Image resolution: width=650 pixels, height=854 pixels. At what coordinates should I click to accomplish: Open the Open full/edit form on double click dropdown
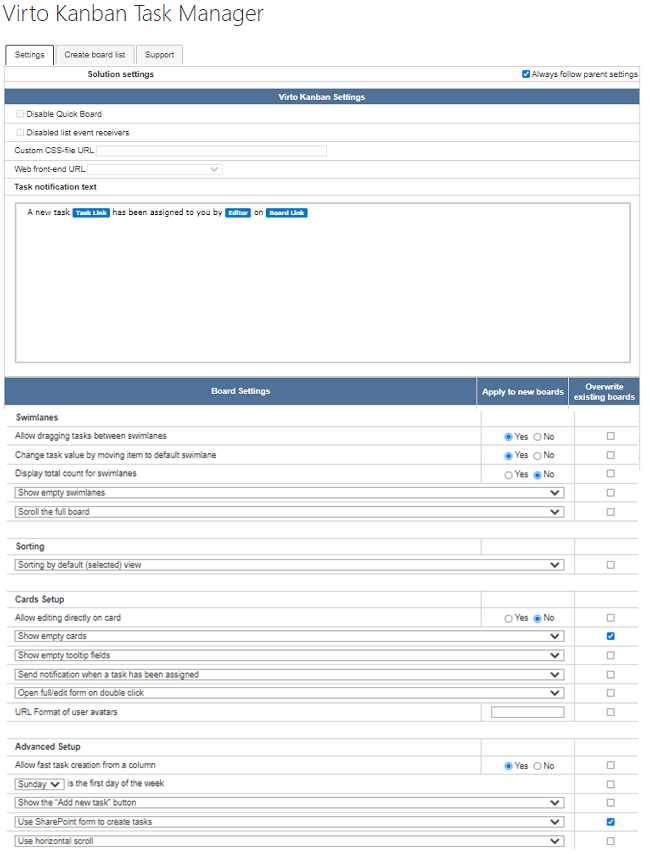(289, 693)
